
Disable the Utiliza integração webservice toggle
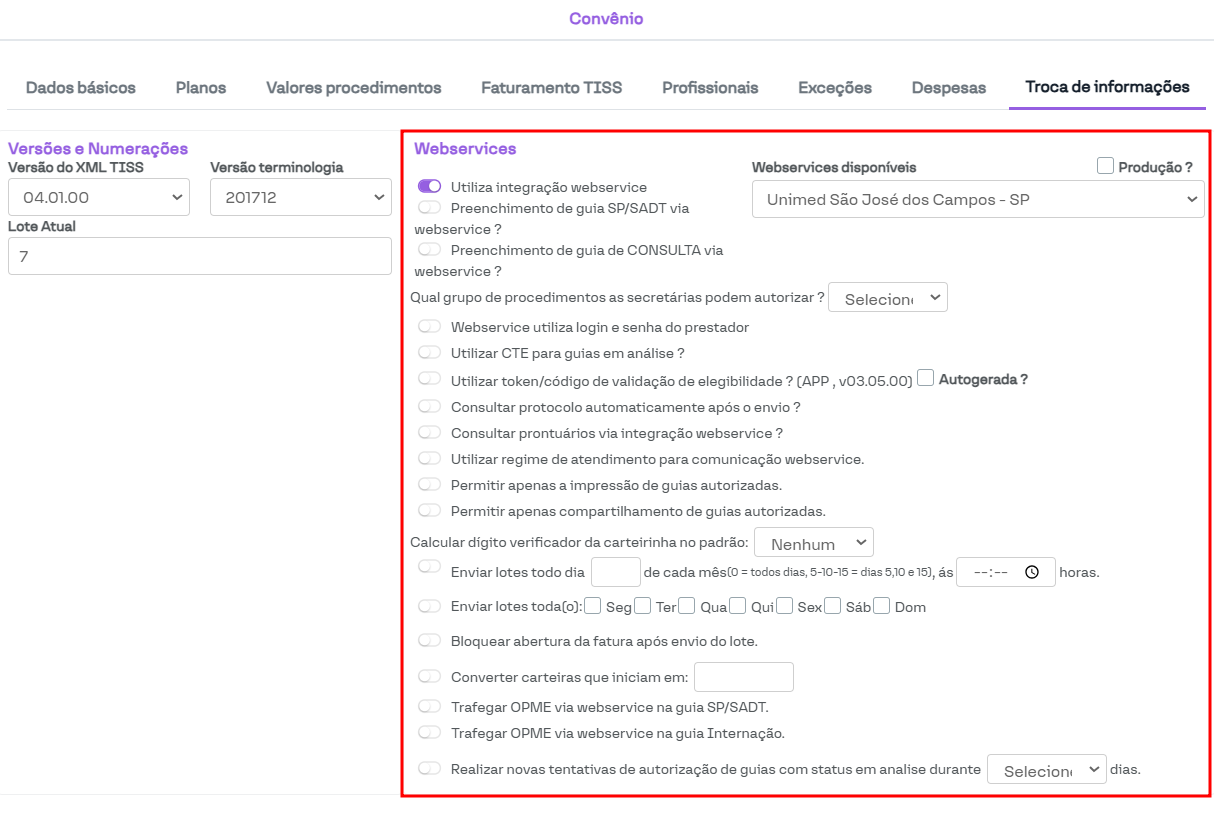(429, 187)
